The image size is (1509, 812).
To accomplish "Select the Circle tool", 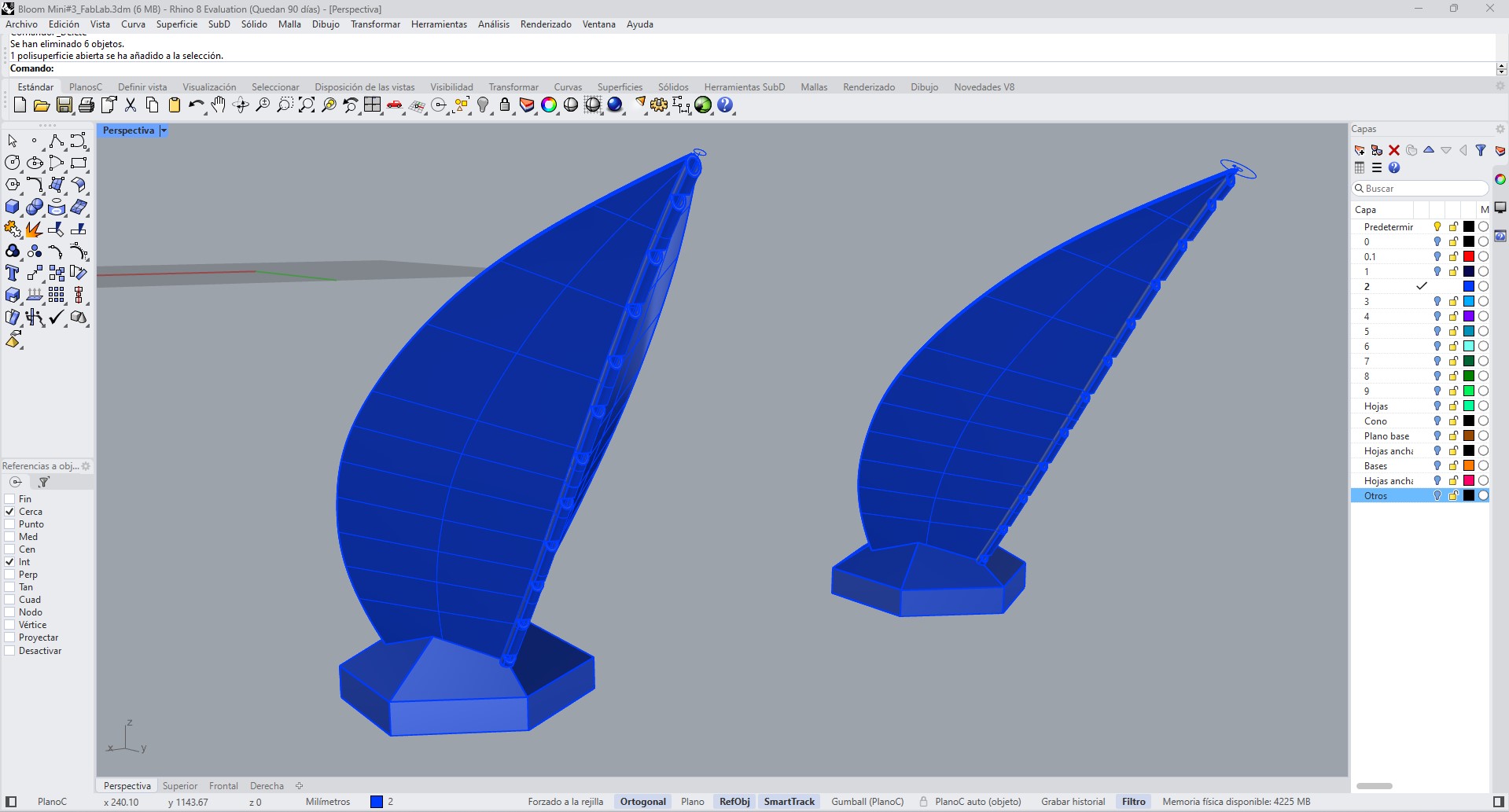I will (13, 163).
